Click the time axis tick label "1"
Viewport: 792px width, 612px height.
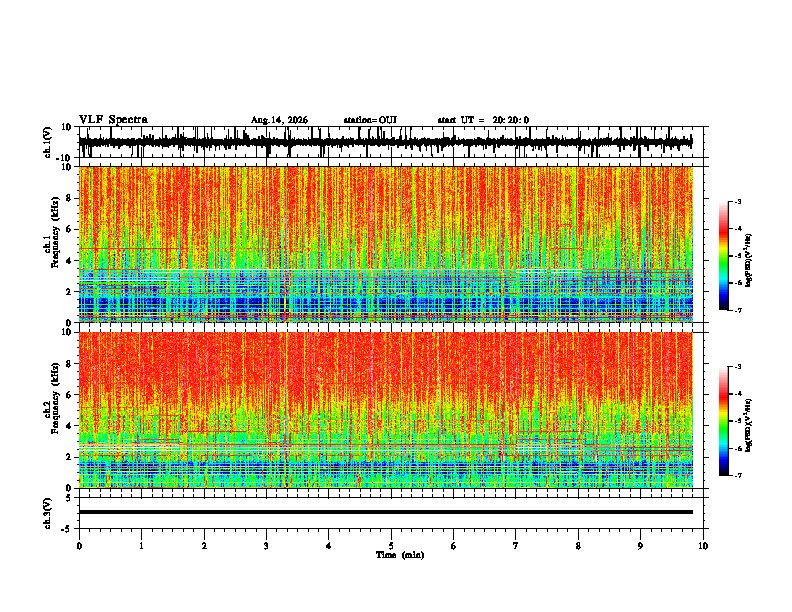(x=141, y=546)
